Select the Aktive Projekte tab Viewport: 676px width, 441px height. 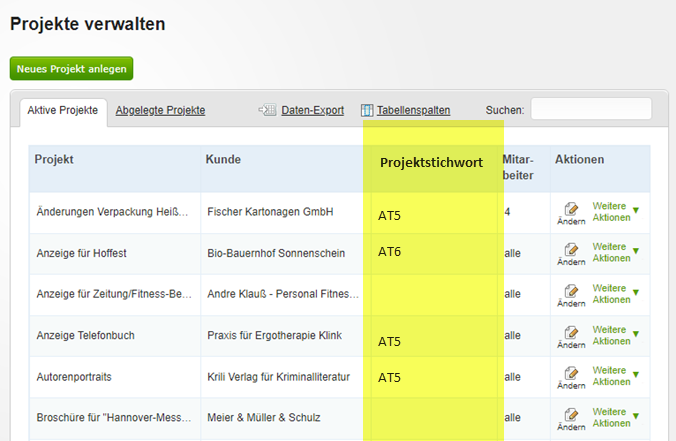(63, 110)
